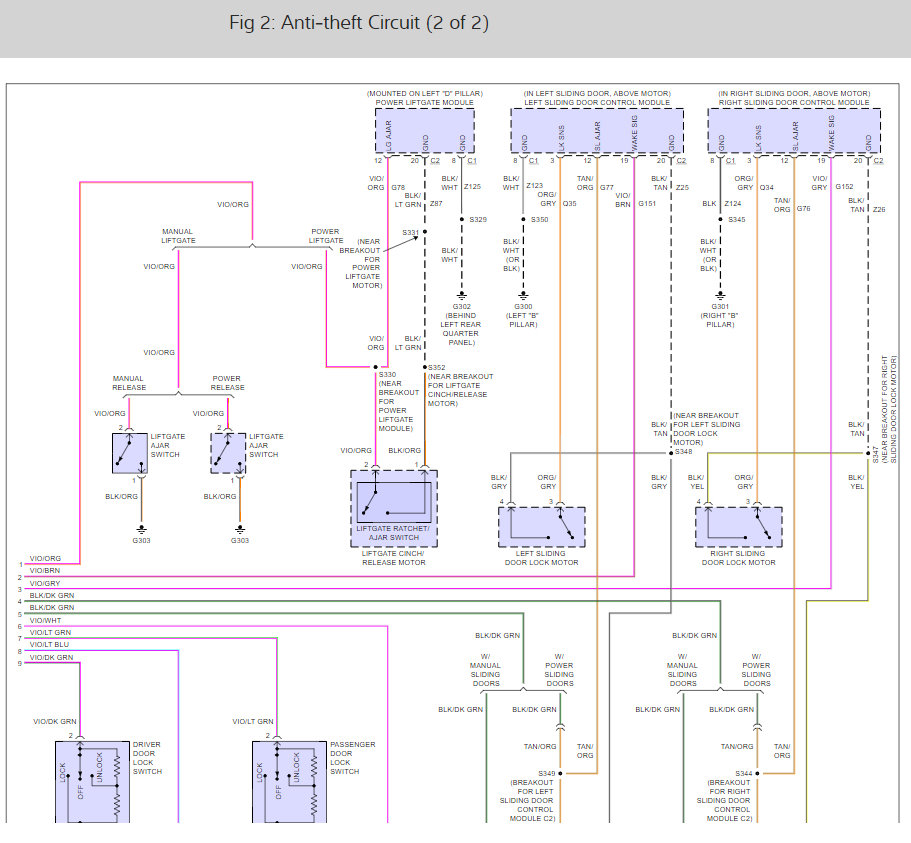Viewport: 911px width, 843px height.
Task: Click the G77 circuit code
Action: click(607, 188)
